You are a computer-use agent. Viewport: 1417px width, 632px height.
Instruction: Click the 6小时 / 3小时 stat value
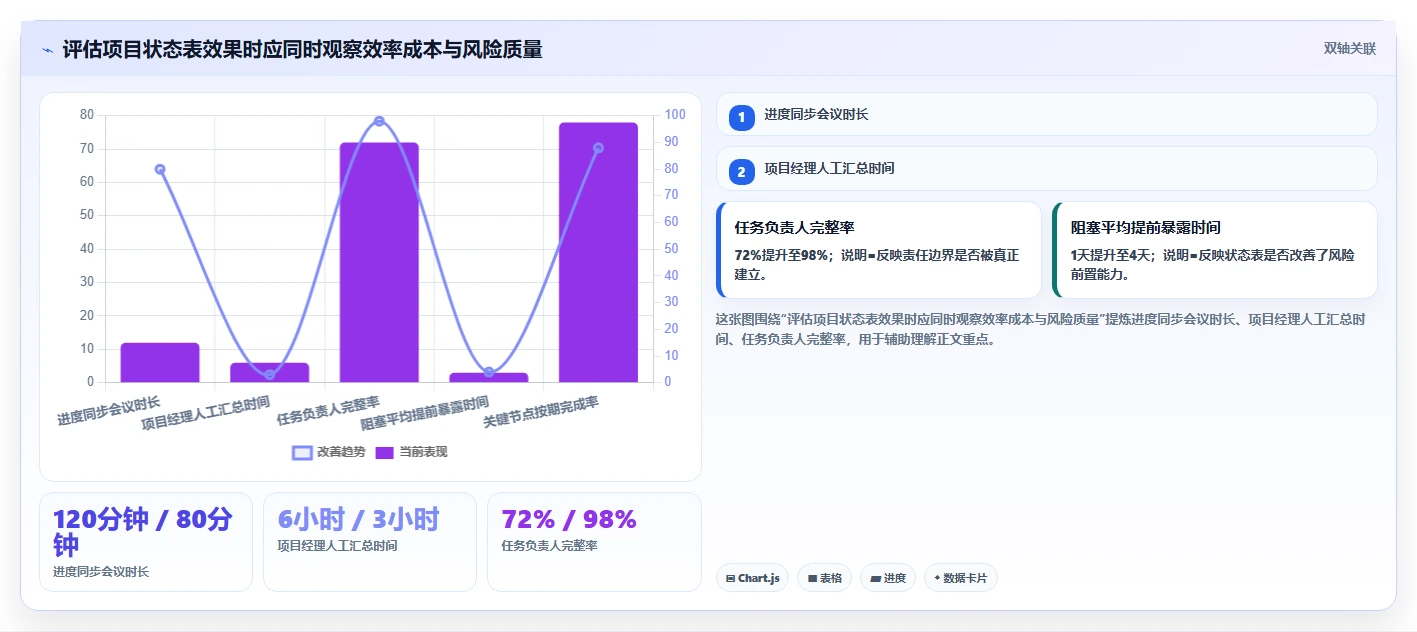358,519
